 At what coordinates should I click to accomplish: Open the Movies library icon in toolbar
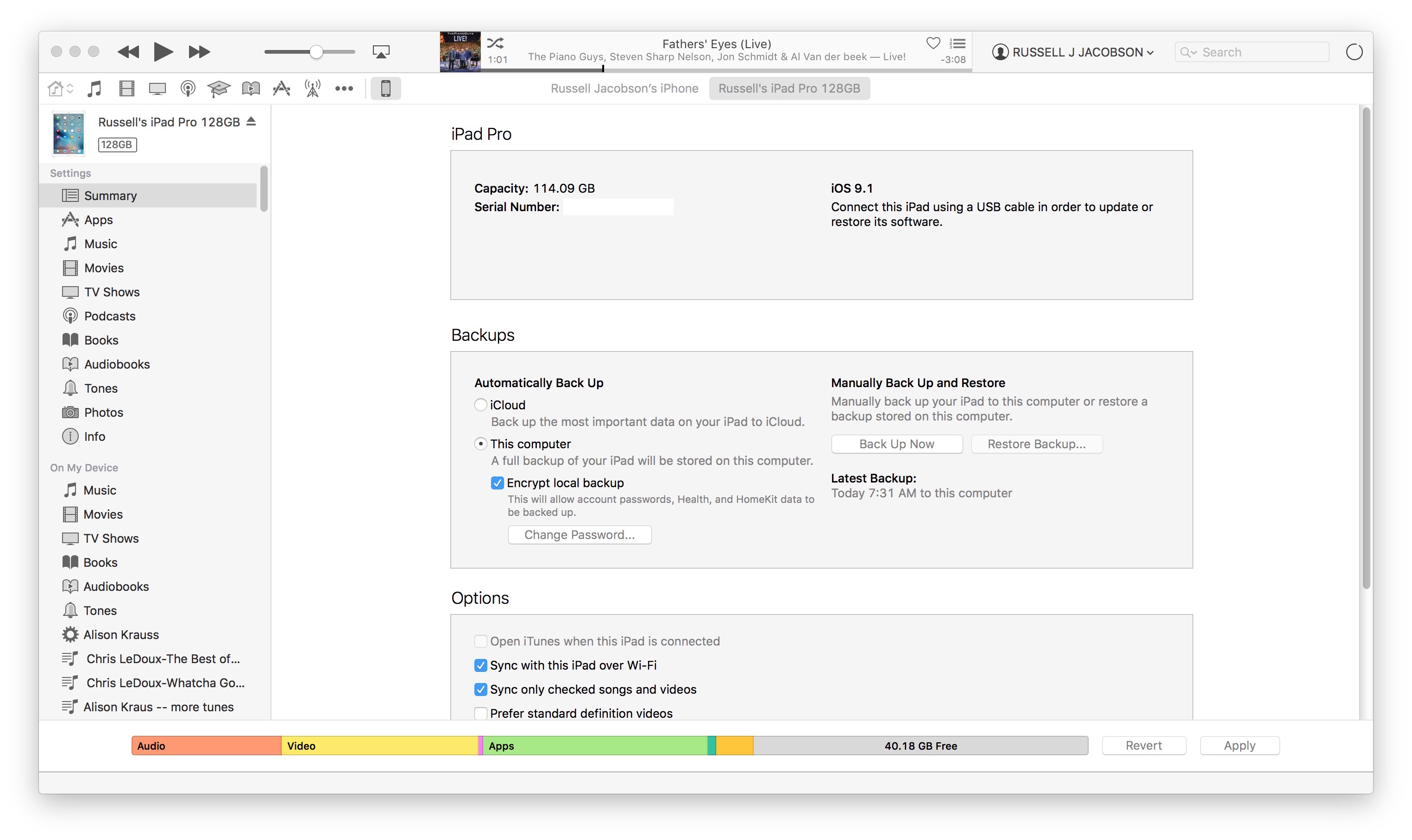pos(126,88)
